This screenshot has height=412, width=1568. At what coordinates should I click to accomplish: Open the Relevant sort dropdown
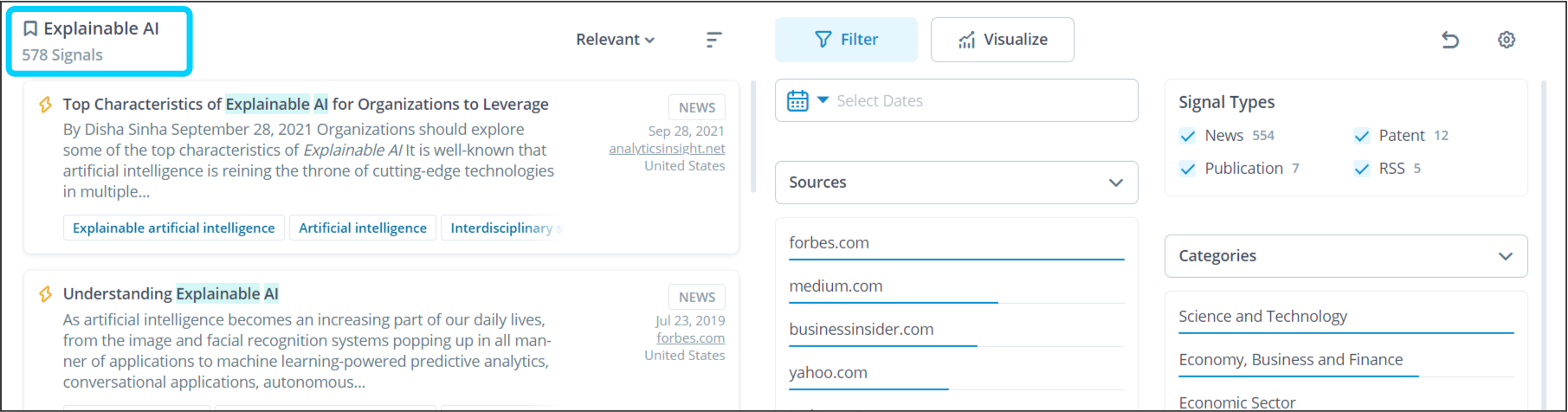point(615,40)
